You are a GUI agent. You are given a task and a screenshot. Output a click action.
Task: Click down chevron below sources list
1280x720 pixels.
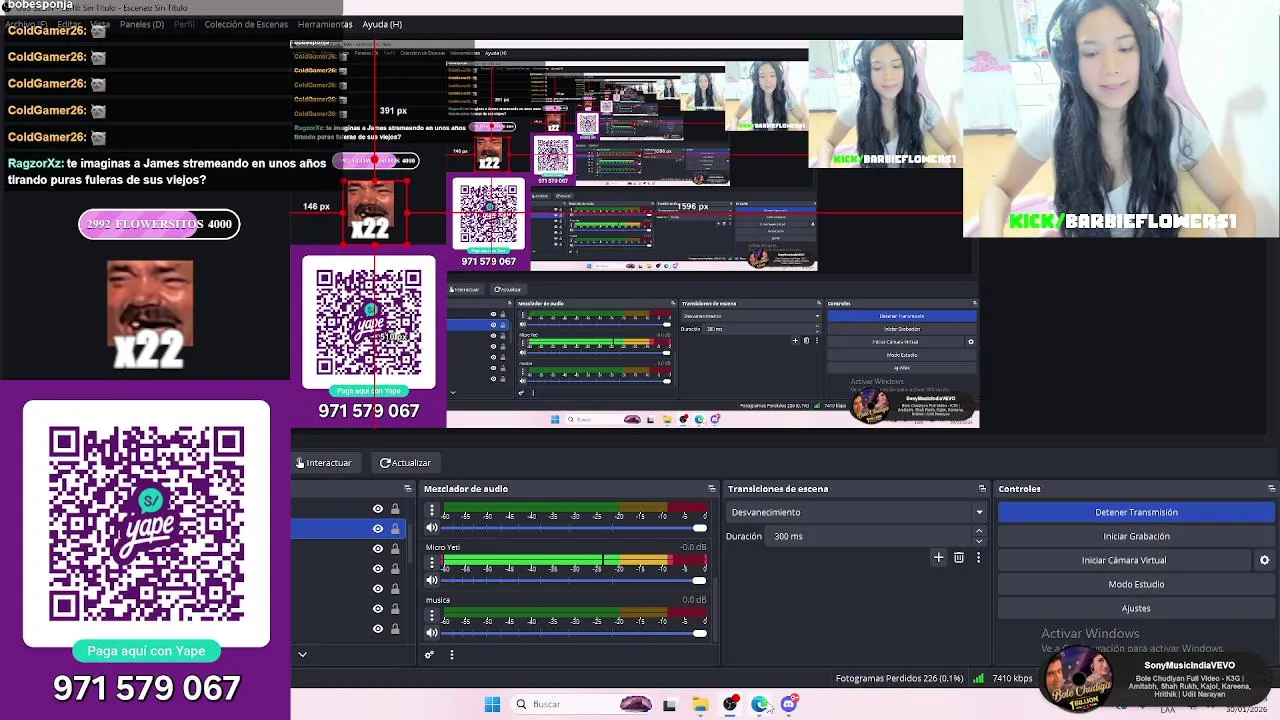[x=302, y=655]
